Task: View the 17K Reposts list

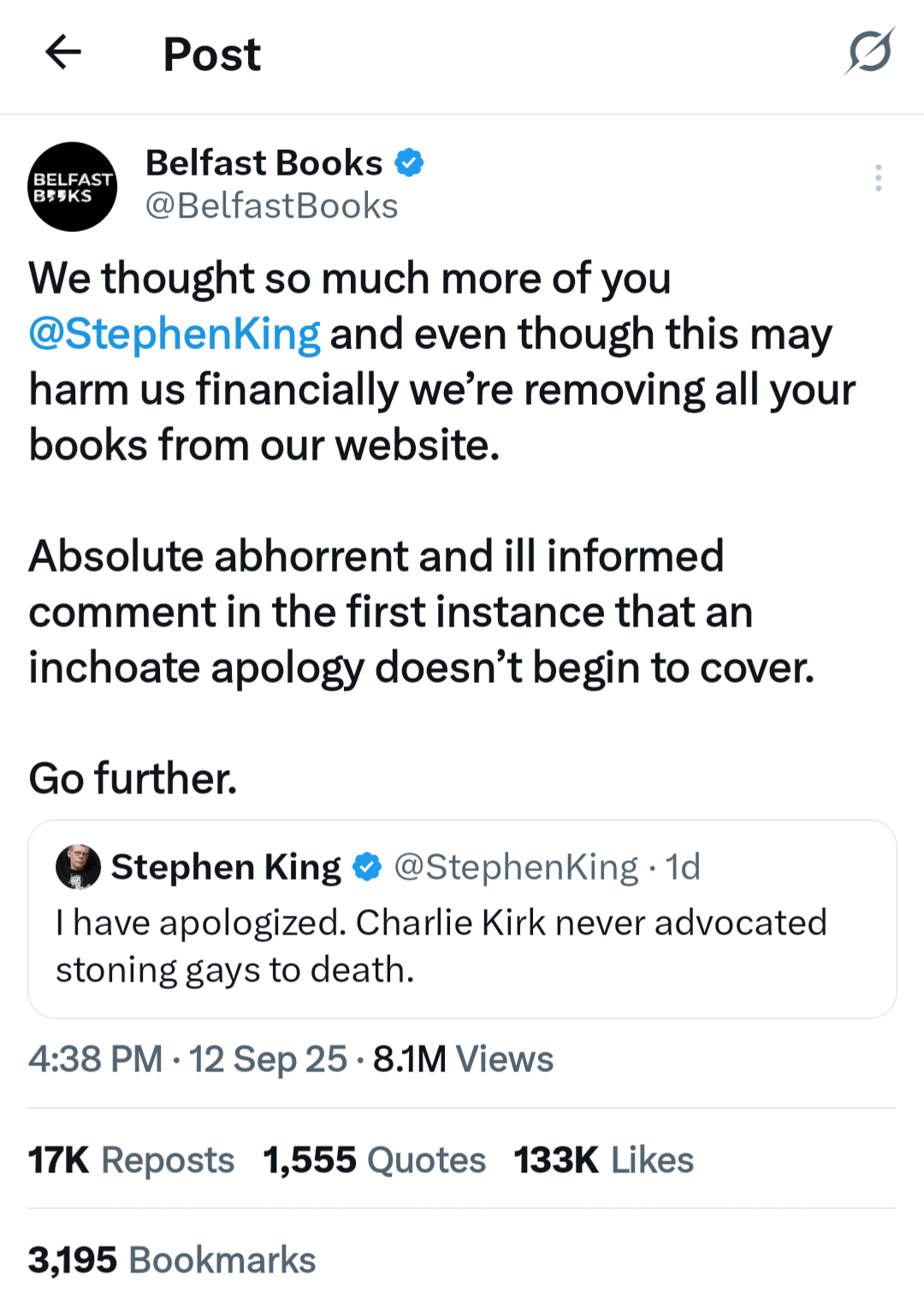Action: click(x=131, y=1160)
